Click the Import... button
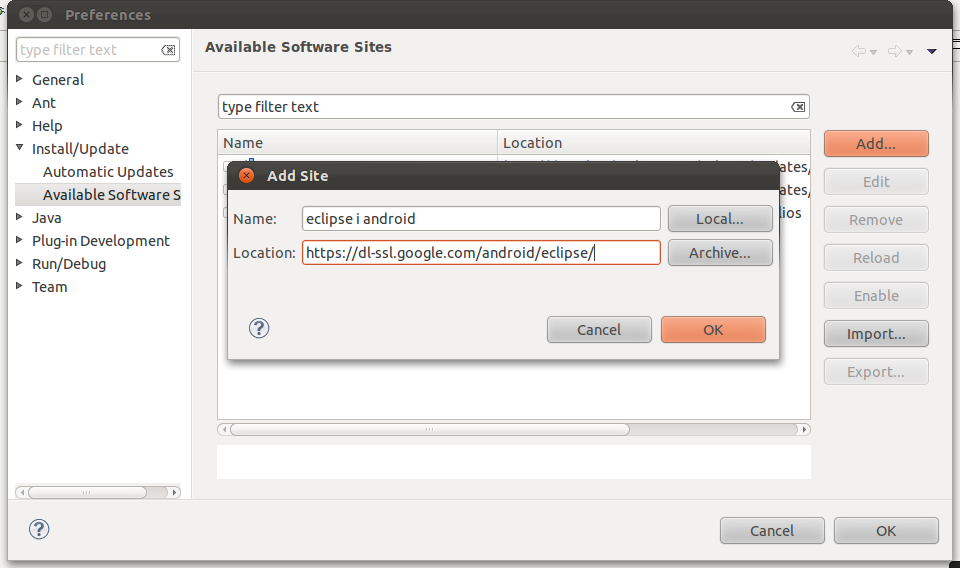The height and width of the screenshot is (568, 960). click(x=876, y=334)
